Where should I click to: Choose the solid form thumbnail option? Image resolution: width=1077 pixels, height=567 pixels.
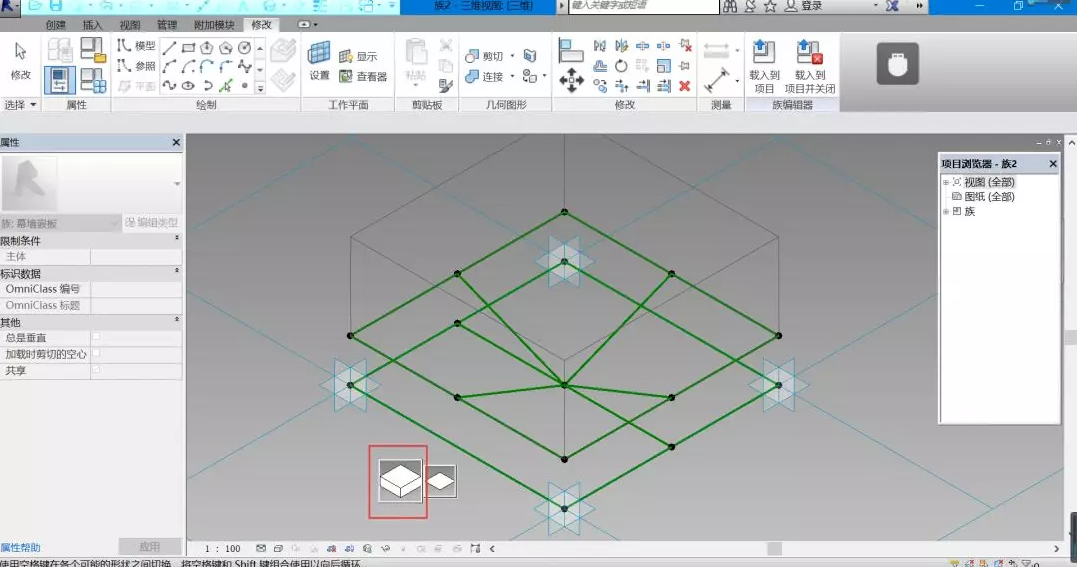[399, 481]
